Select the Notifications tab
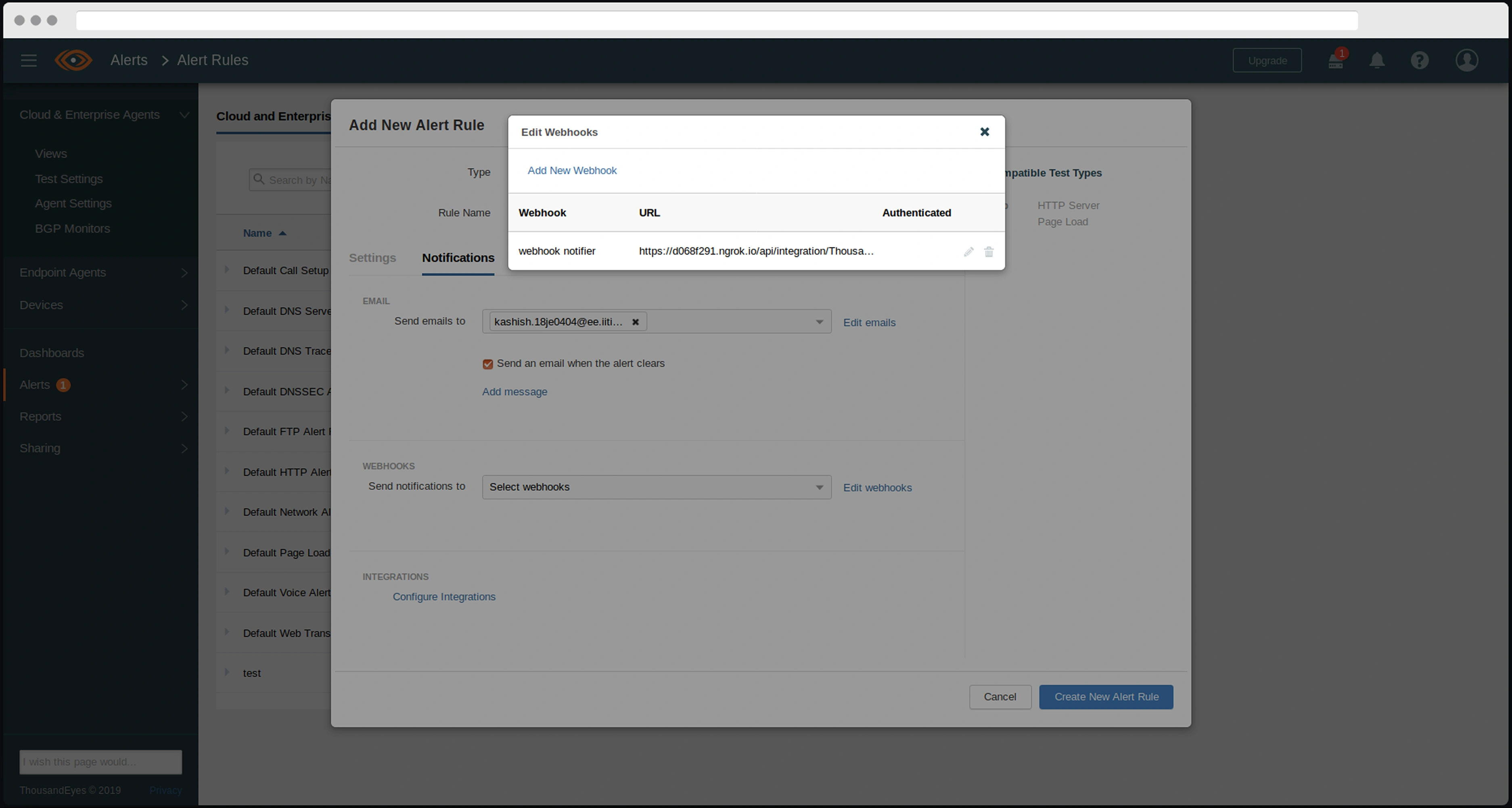The image size is (1512, 808). pyautogui.click(x=458, y=258)
